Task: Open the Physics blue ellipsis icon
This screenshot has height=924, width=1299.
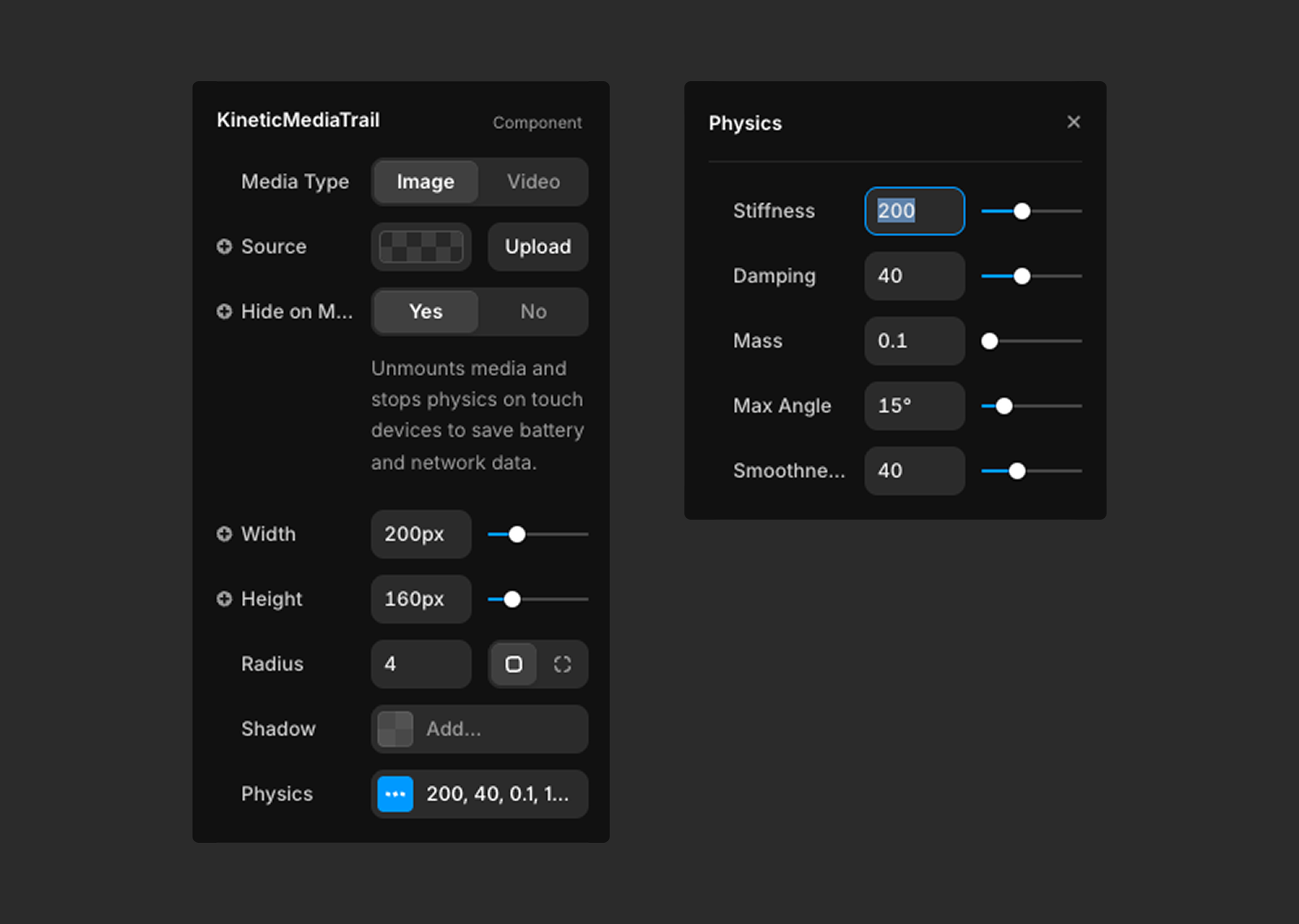Action: (395, 794)
